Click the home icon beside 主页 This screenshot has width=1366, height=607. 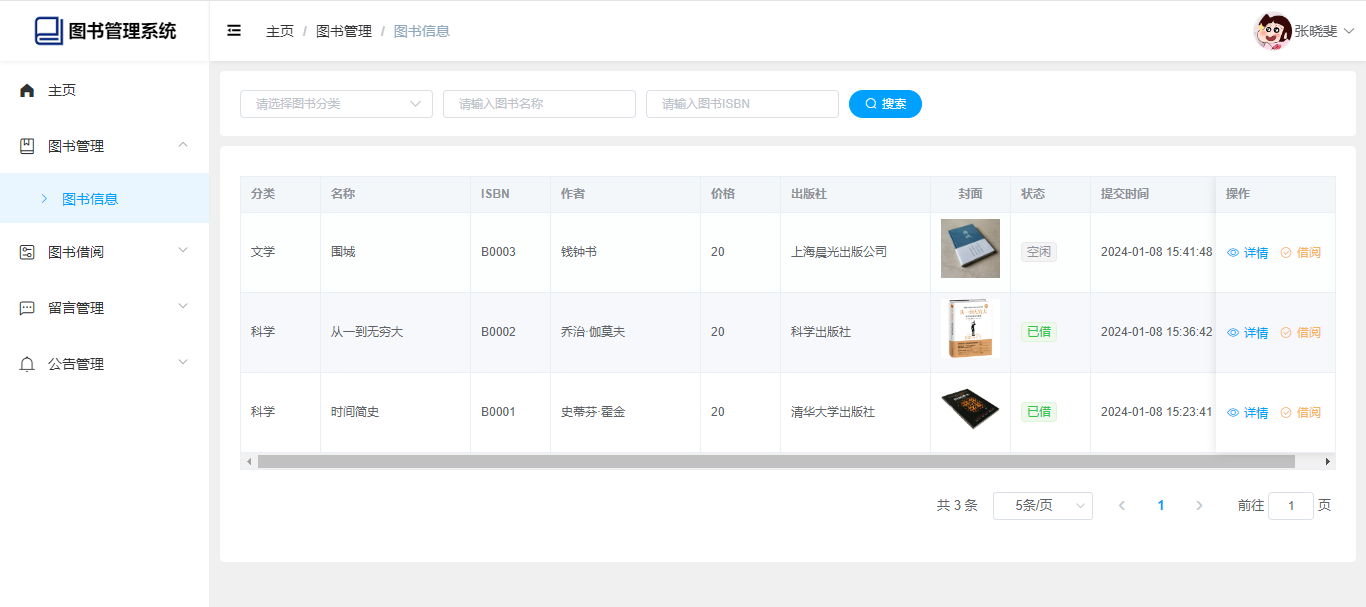[27, 90]
